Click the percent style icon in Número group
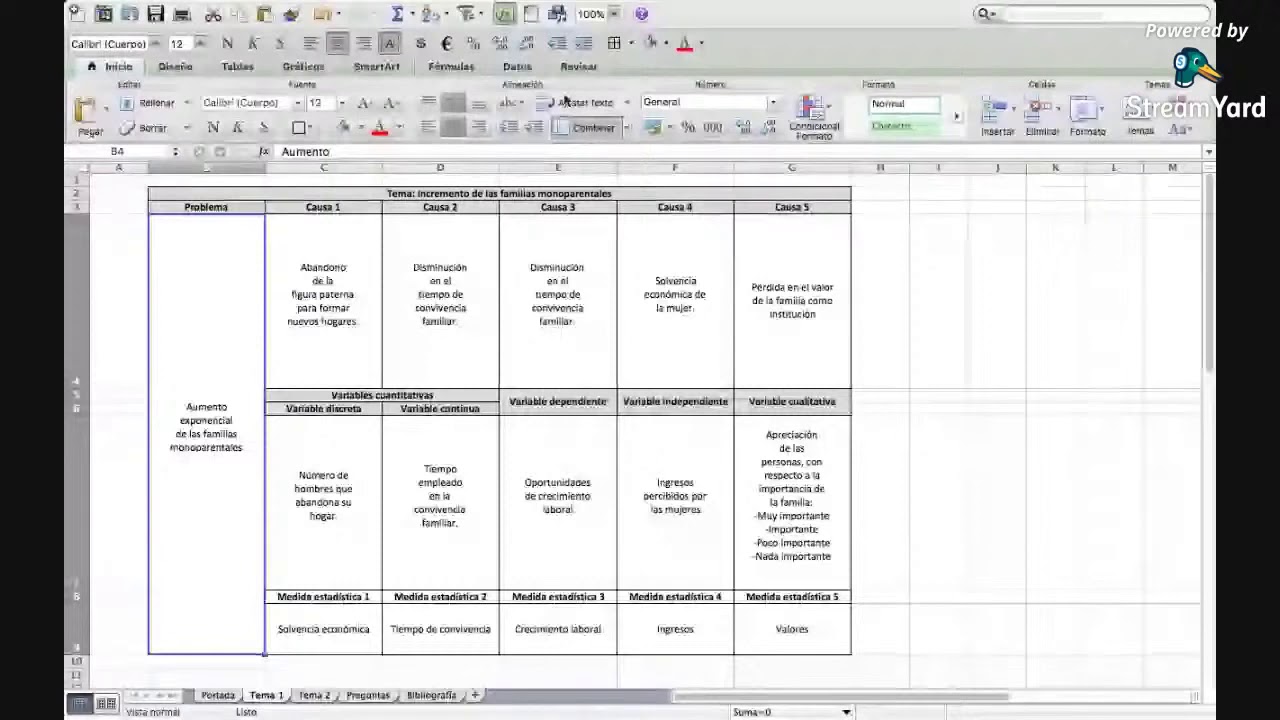1280x720 pixels. (687, 127)
